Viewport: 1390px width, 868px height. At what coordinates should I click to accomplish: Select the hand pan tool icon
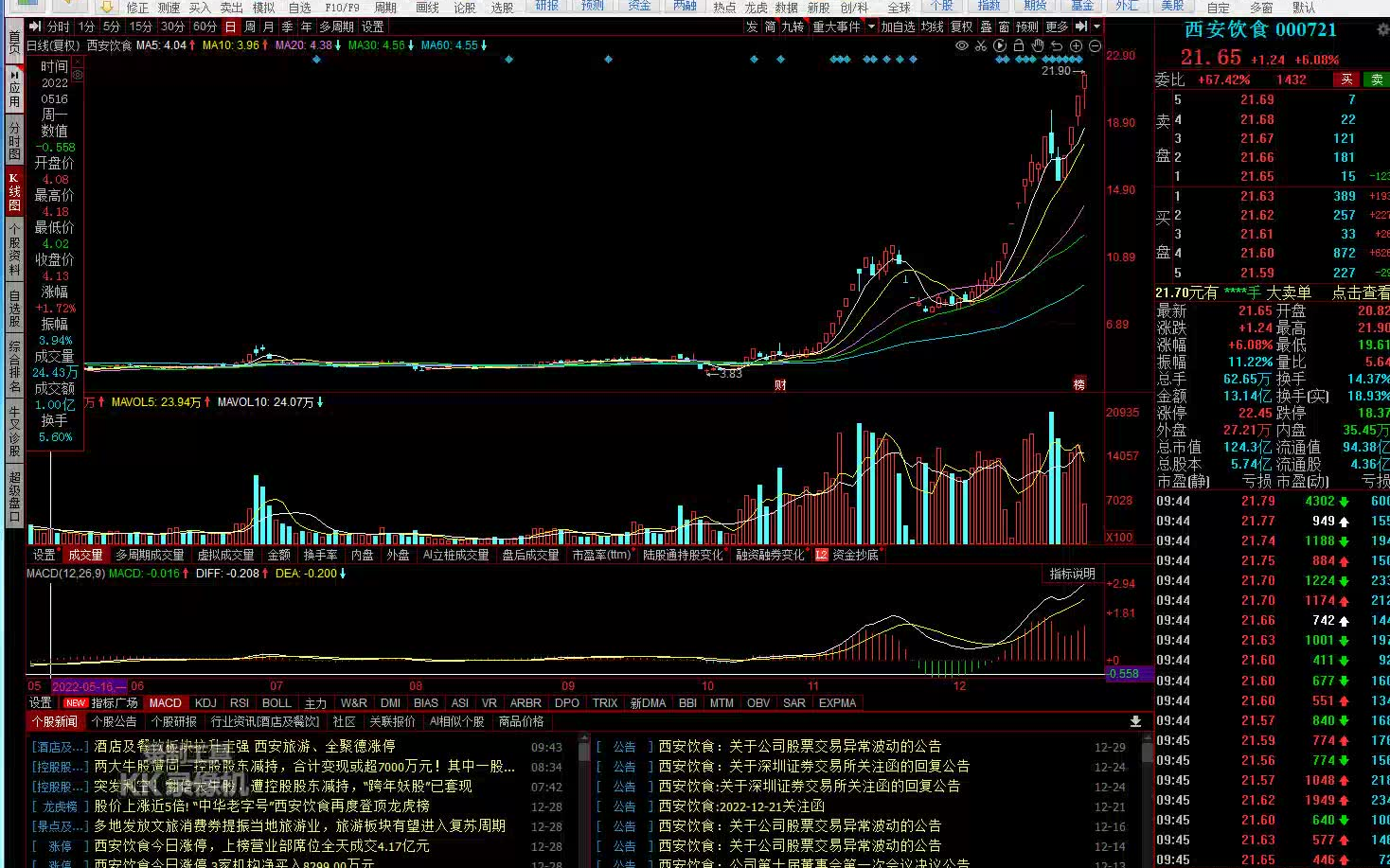click(x=1038, y=45)
